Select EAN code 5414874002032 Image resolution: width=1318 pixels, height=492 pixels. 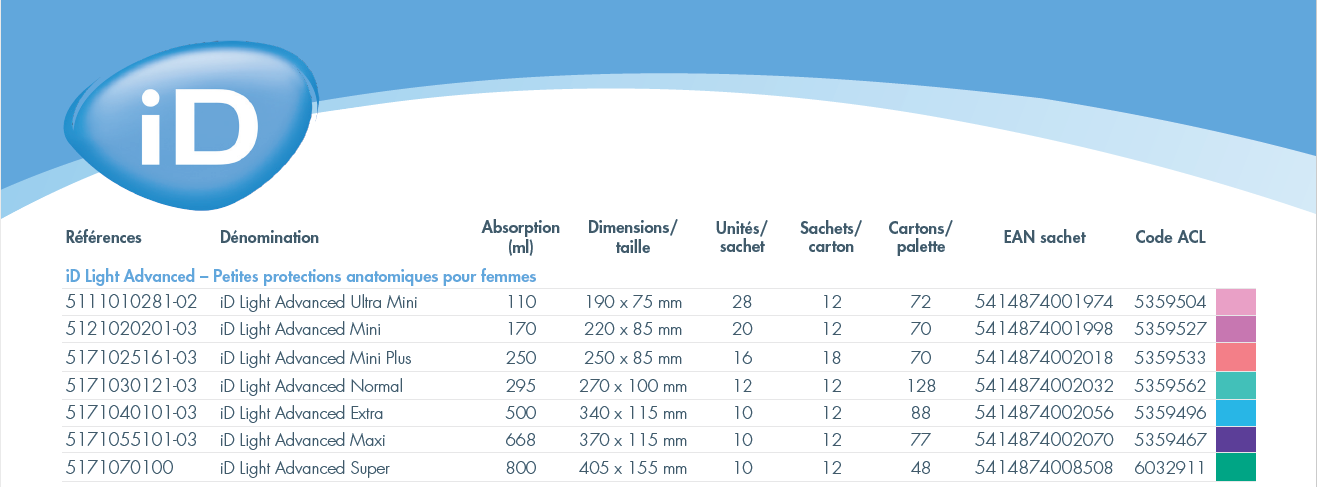coord(1044,385)
